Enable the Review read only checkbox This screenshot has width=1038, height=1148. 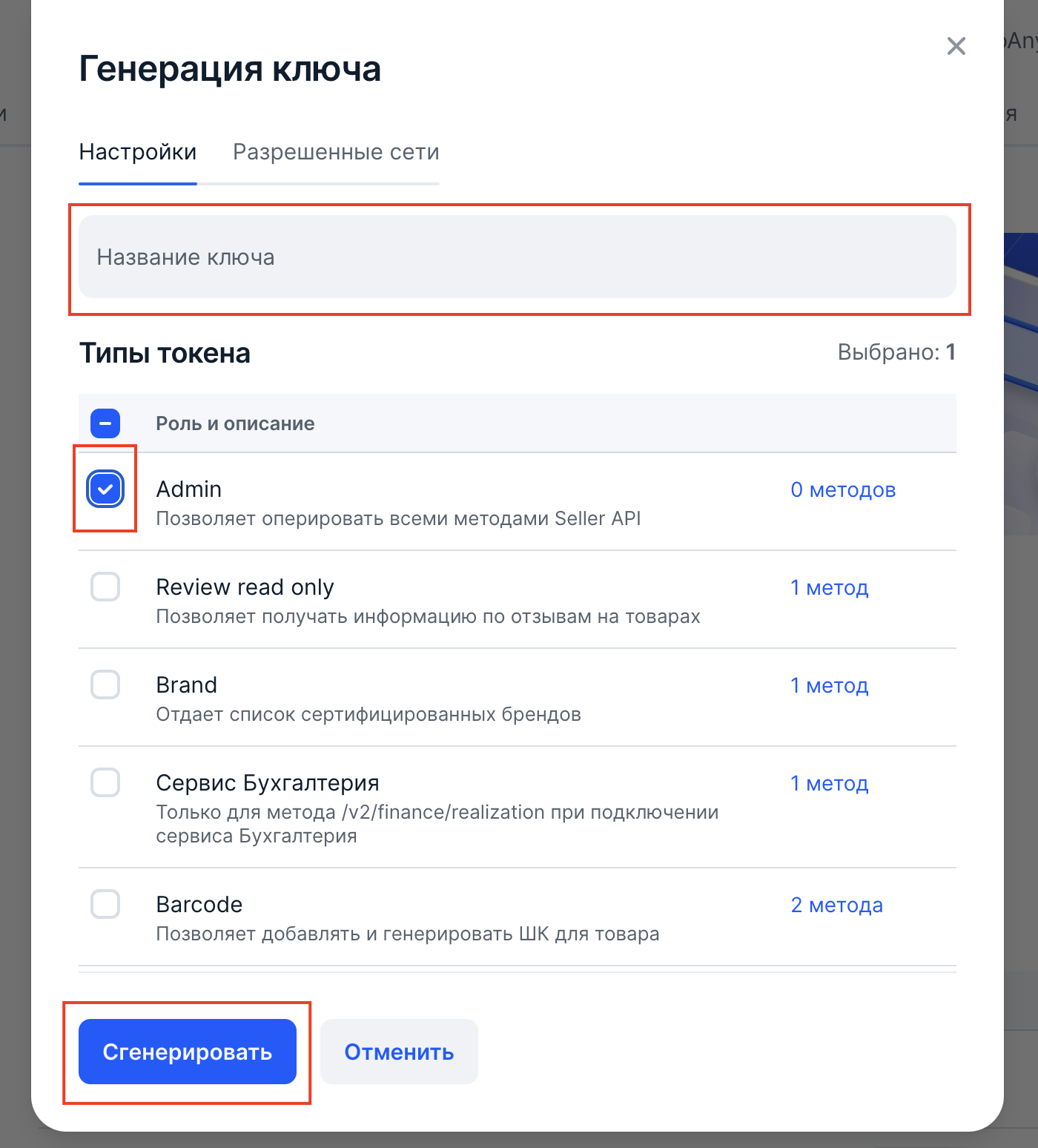pos(105,587)
